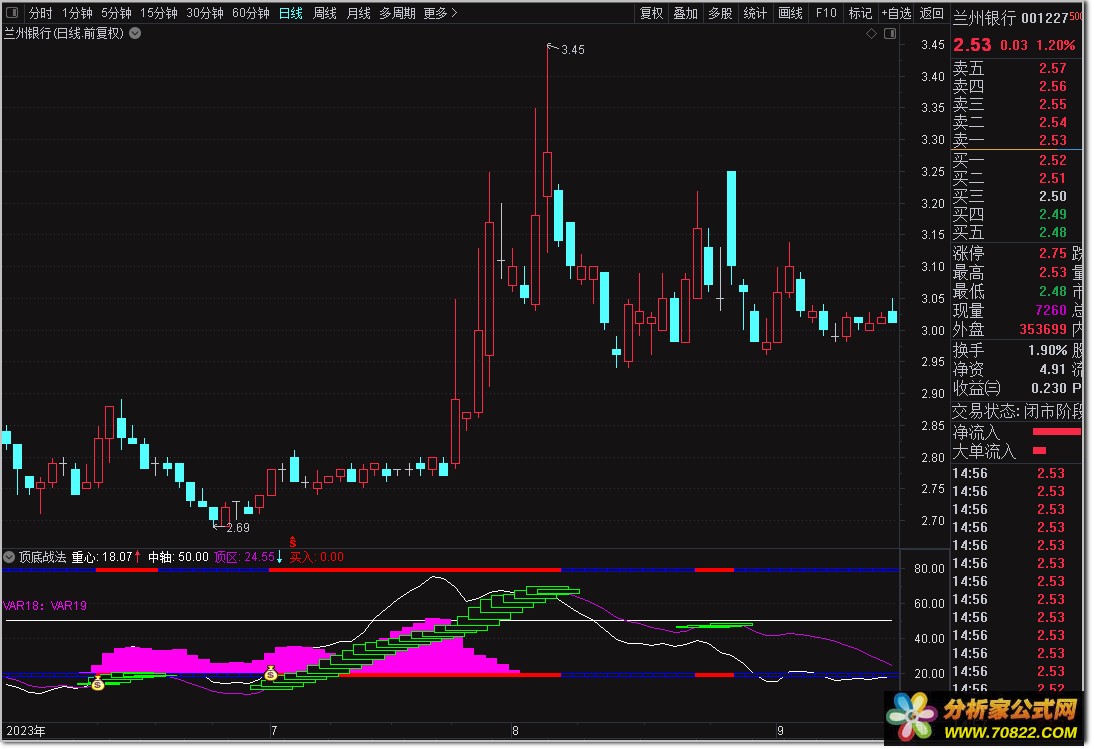Click the panel layout icon at top-left
1094x749 pixels.
click(12, 13)
